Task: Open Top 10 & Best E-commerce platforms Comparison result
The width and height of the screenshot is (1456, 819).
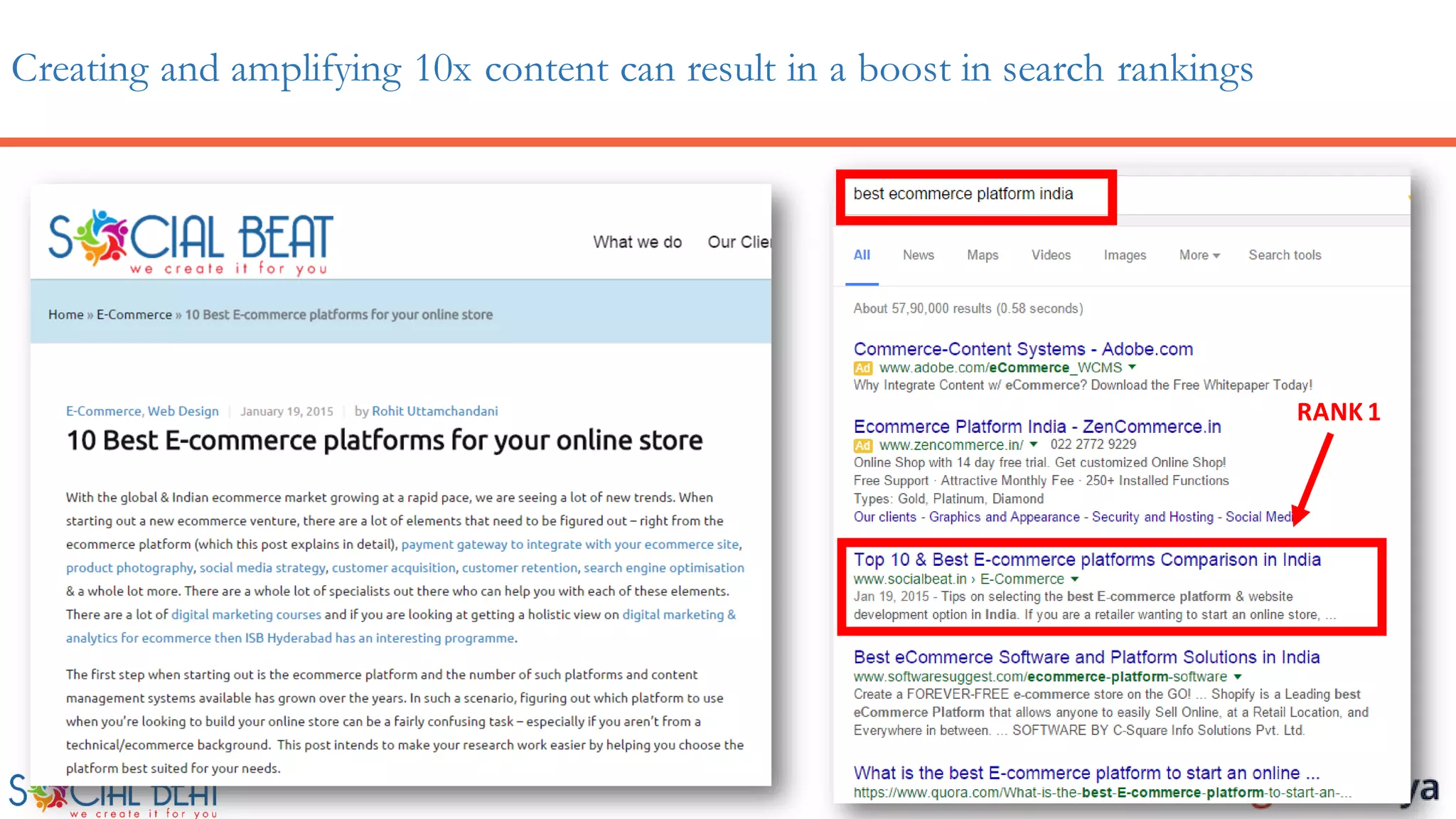Action: pyautogui.click(x=1087, y=560)
